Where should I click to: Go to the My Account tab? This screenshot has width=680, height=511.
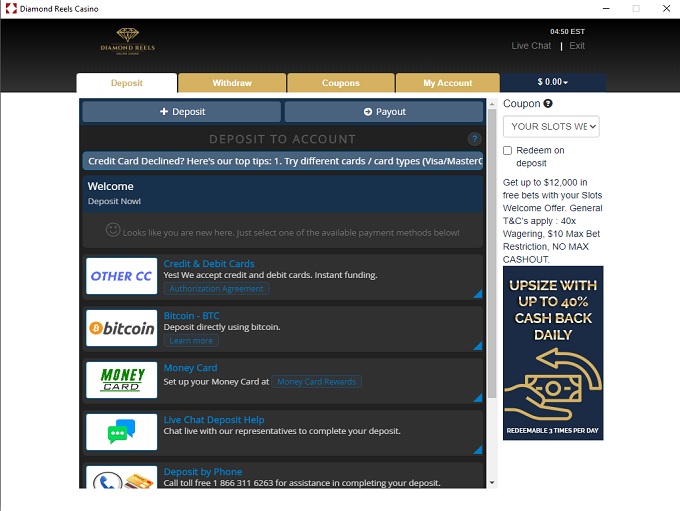tap(447, 84)
